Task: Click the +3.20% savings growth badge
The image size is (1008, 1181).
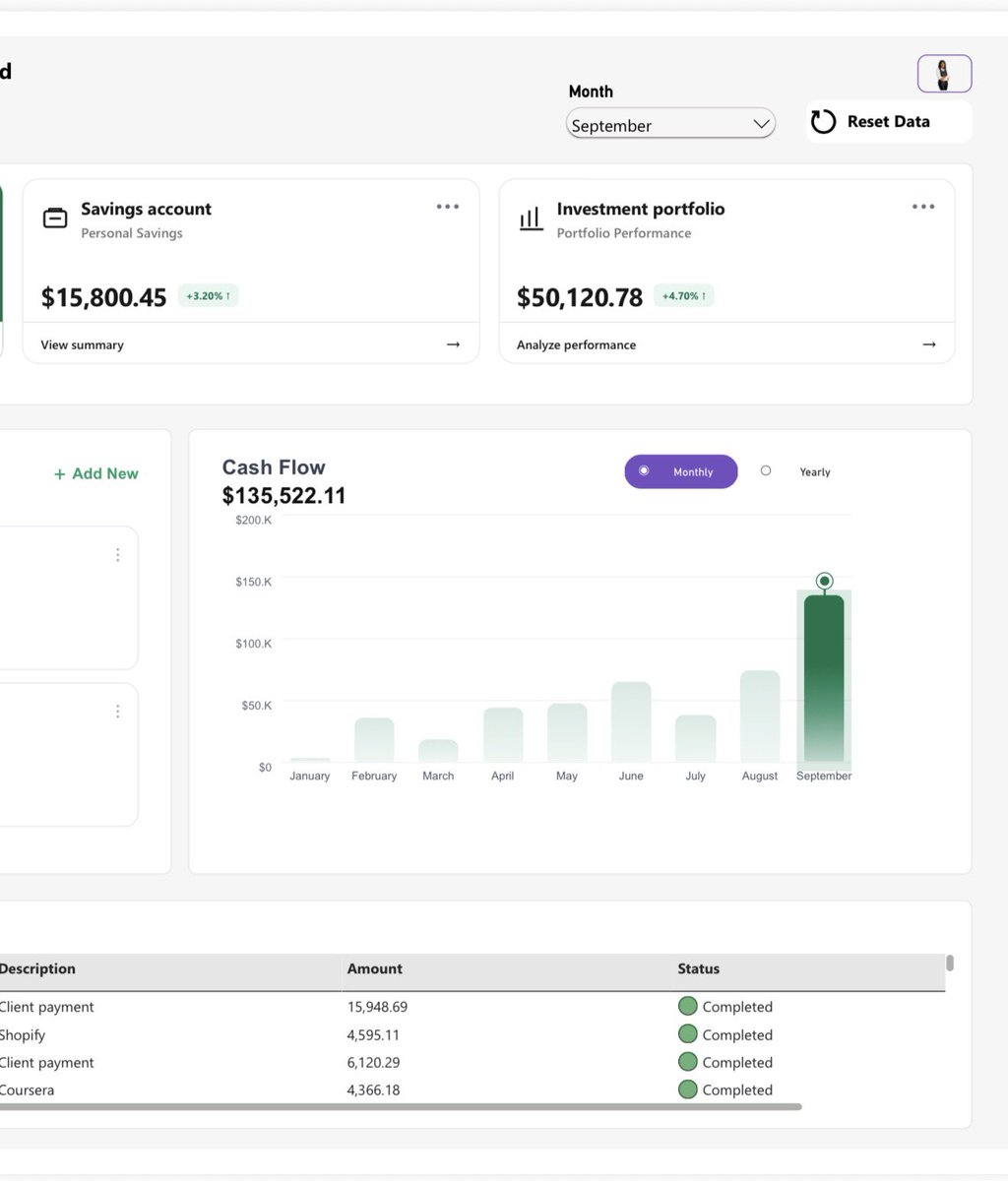Action: [x=208, y=295]
